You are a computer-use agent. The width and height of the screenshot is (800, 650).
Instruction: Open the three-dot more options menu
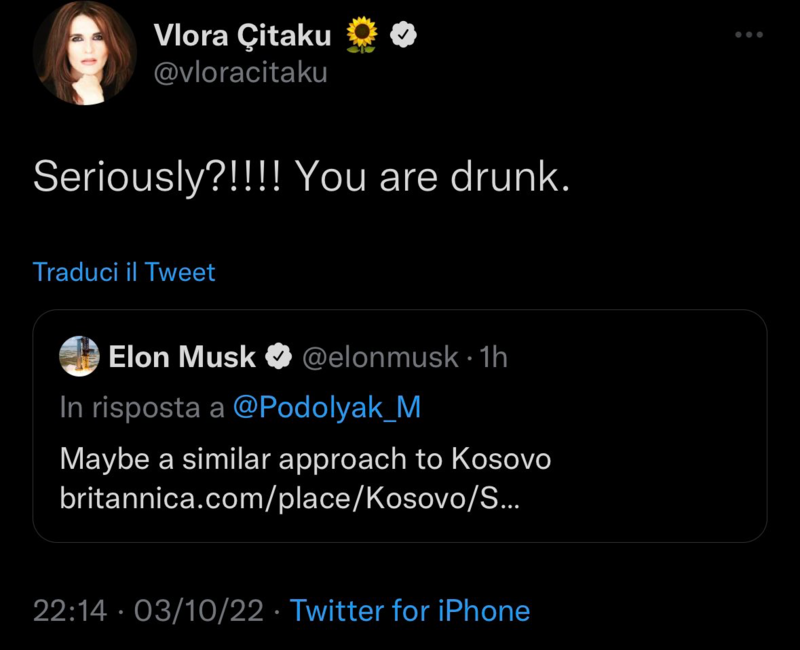click(748, 35)
